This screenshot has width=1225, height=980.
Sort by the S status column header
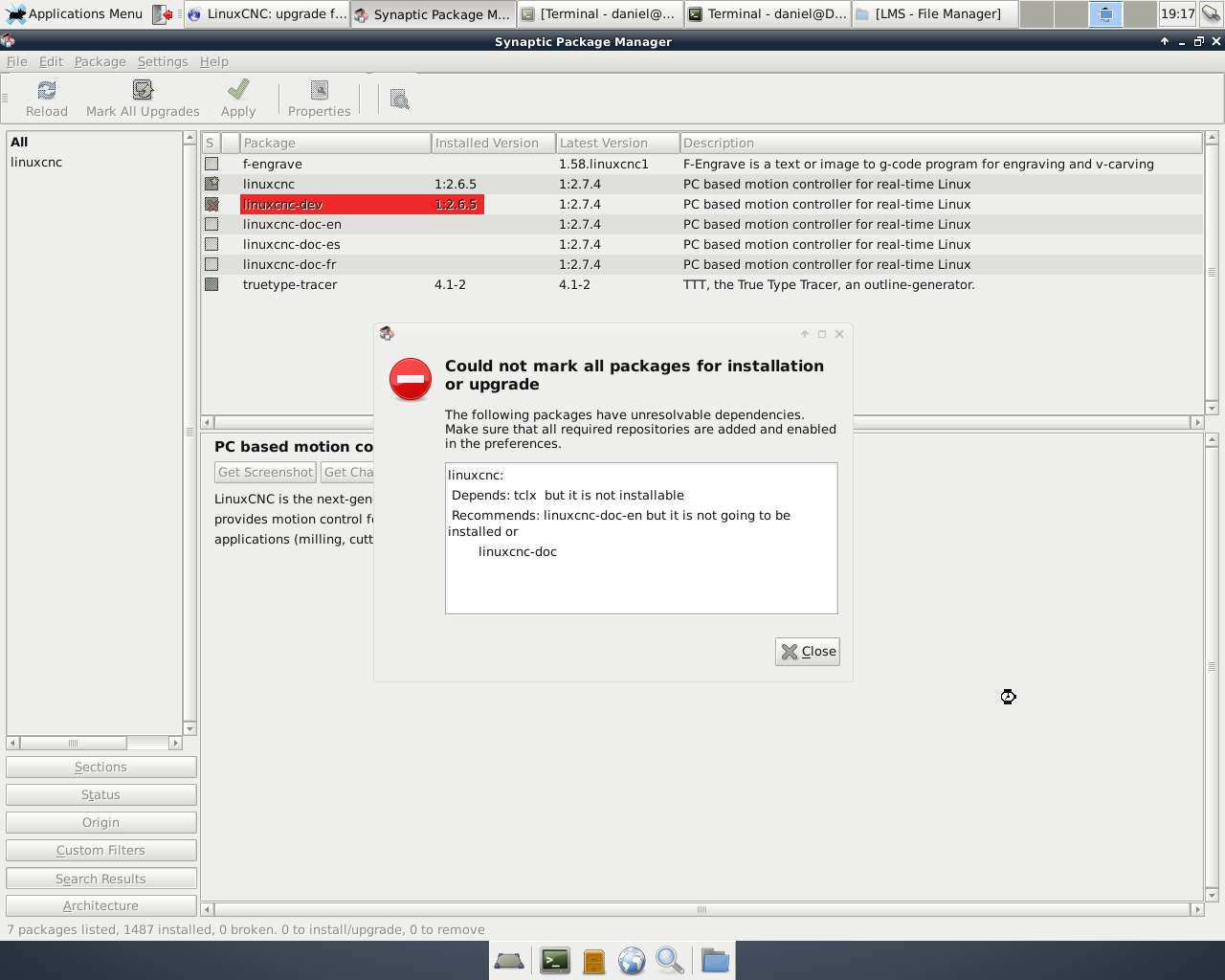point(211,143)
